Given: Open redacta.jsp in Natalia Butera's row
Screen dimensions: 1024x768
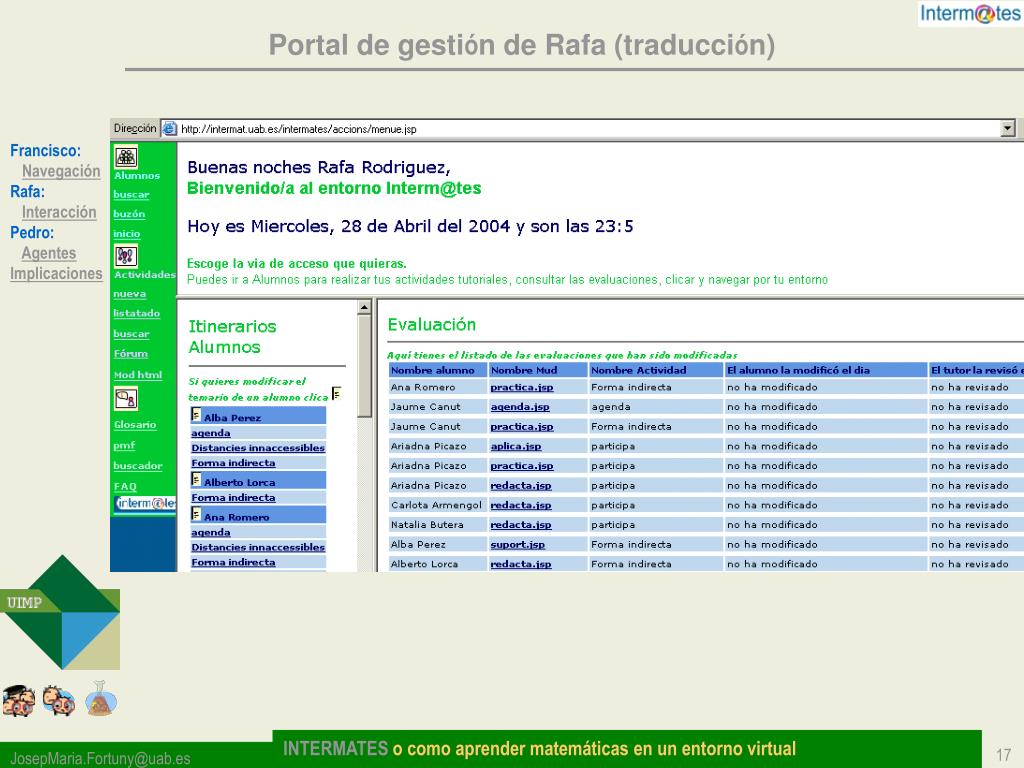Looking at the screenshot, I should click(521, 524).
